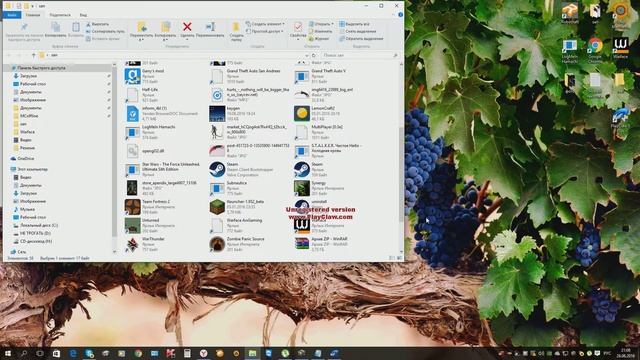Open OneDrive in the navigation pane

22,158
